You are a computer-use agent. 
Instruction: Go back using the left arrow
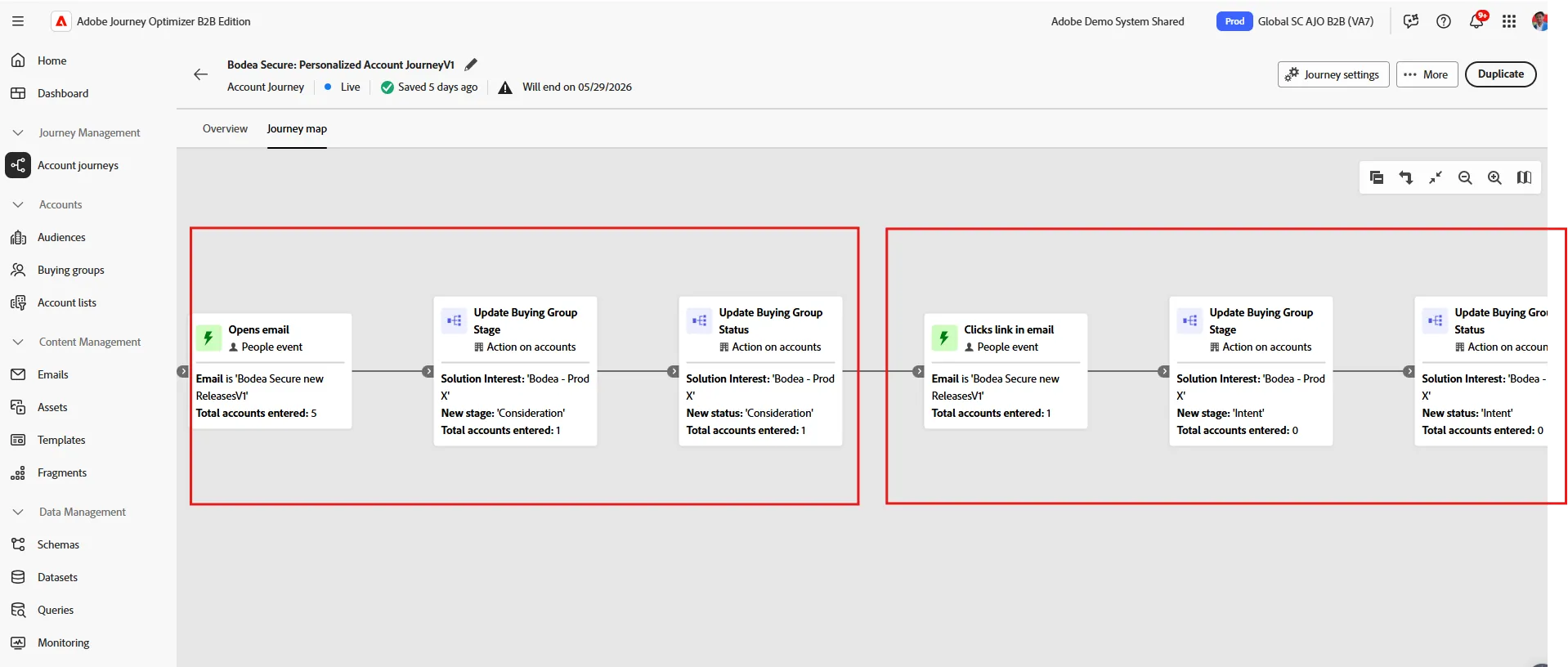click(x=200, y=74)
